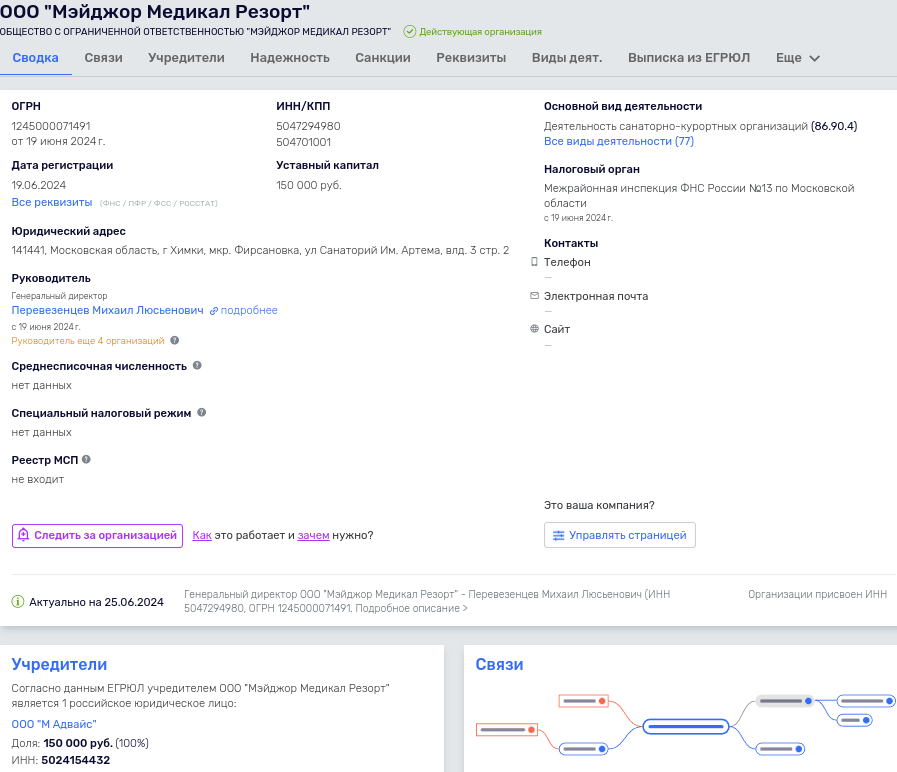This screenshot has width=897, height=772.
Task: Click the envelope icon next to Электронная почта
Action: [x=534, y=295]
